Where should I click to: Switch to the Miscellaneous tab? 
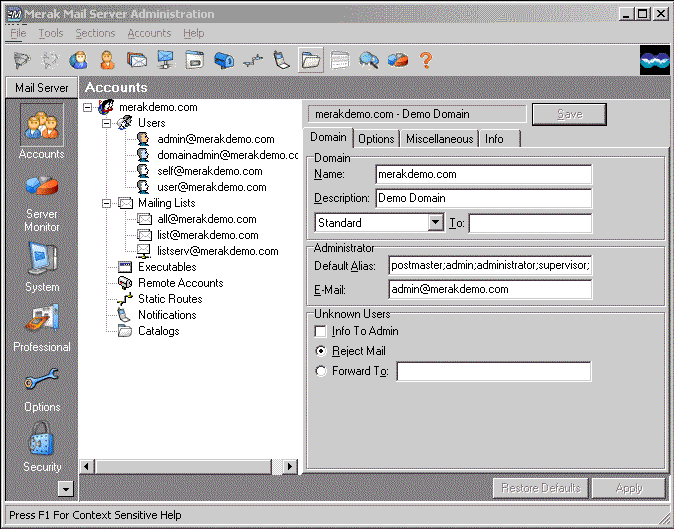click(439, 139)
